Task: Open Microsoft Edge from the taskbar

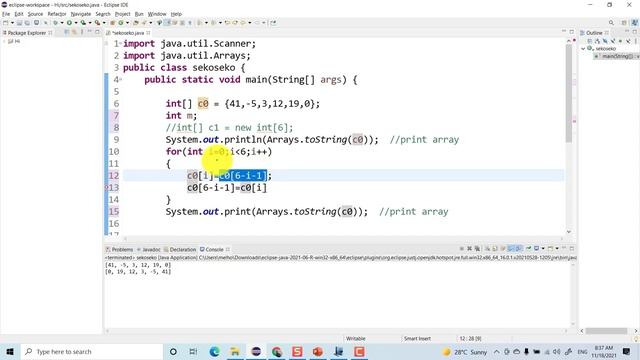Action: (x=214, y=351)
